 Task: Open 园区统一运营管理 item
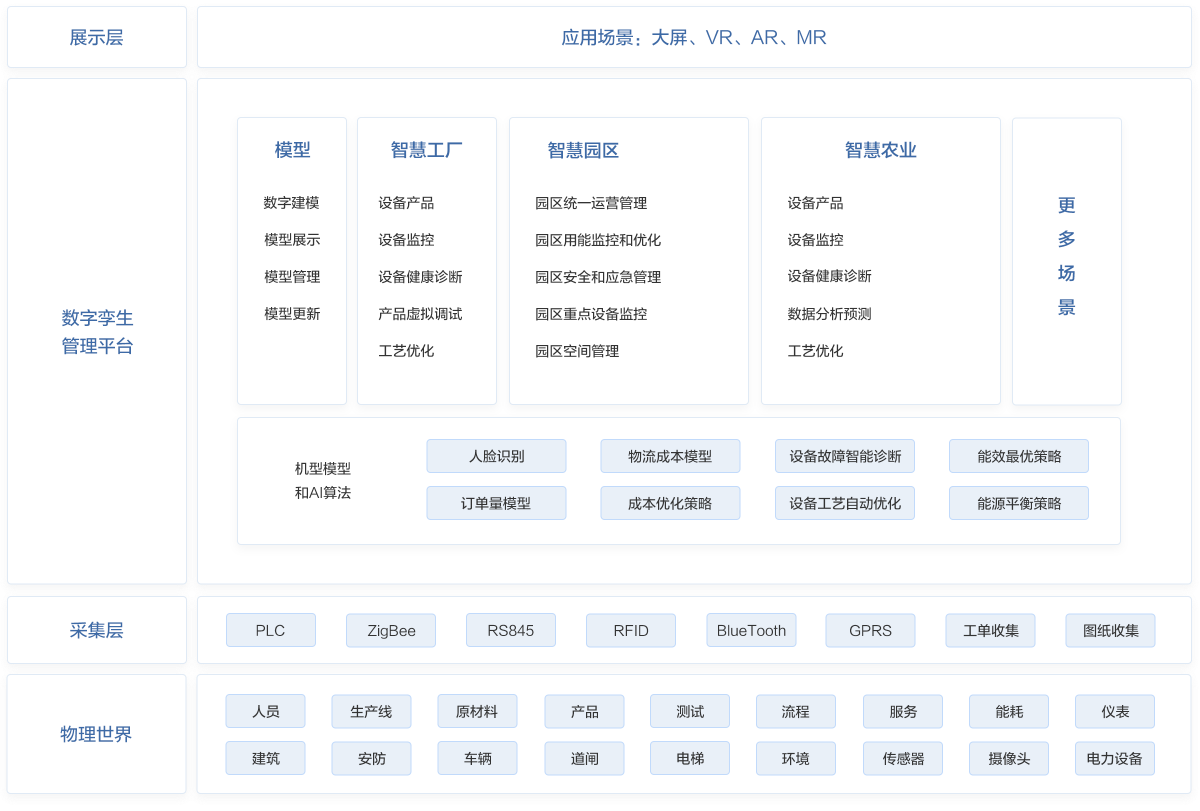pos(590,203)
